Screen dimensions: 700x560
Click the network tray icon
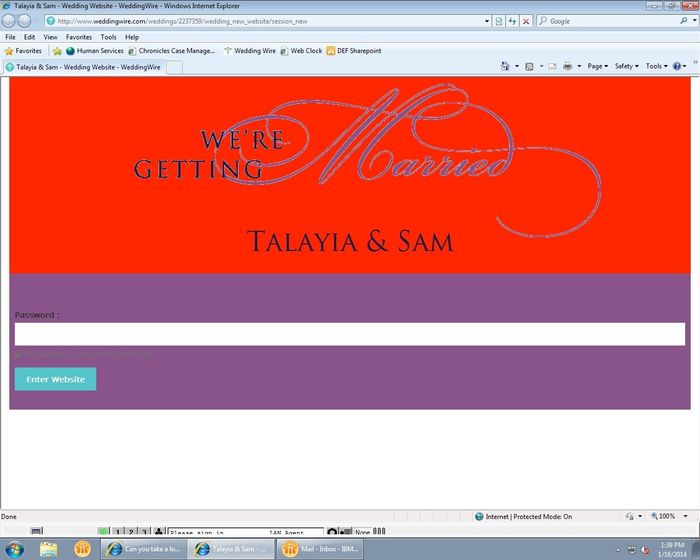631,550
